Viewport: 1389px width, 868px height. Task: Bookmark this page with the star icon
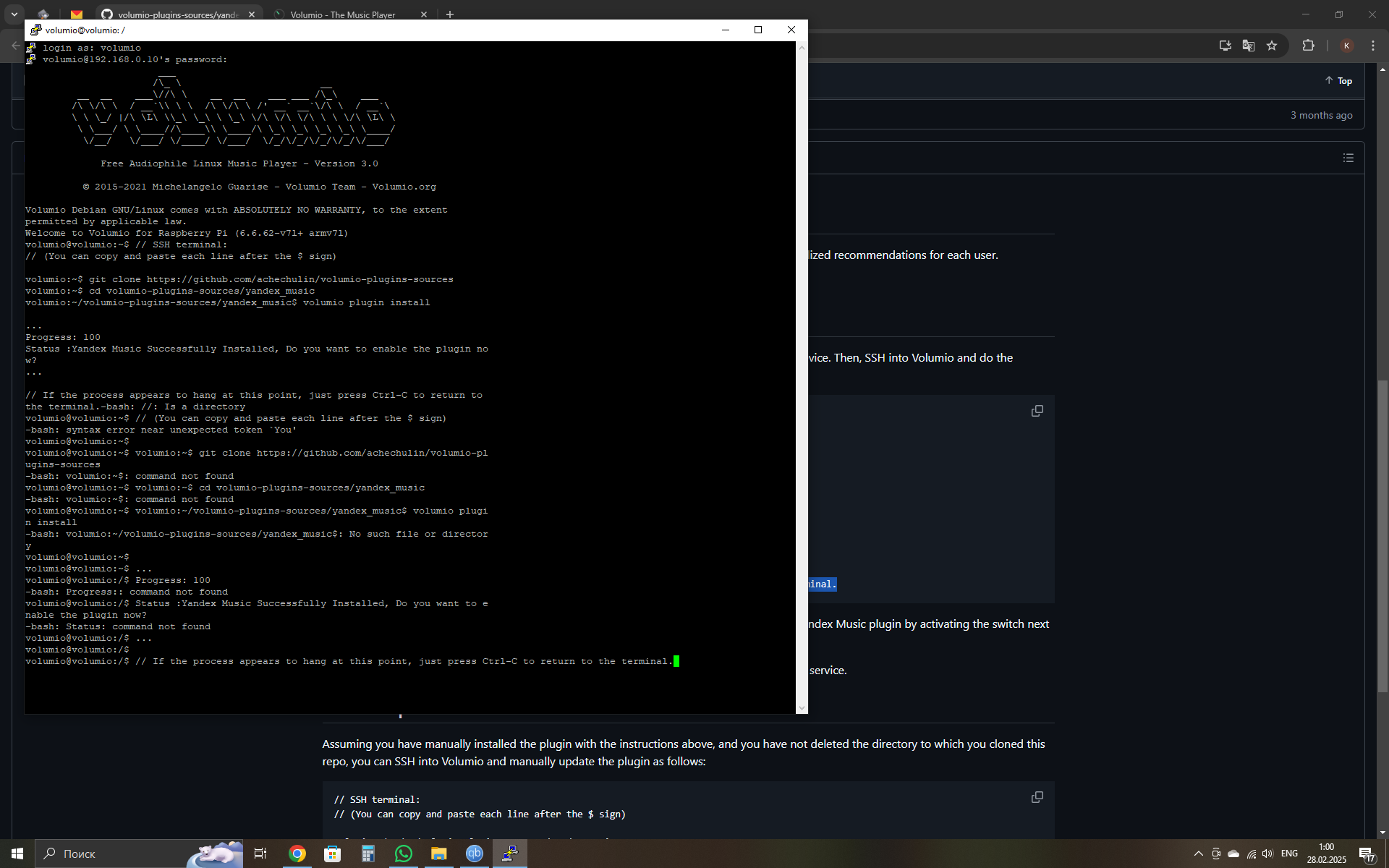point(1272,46)
